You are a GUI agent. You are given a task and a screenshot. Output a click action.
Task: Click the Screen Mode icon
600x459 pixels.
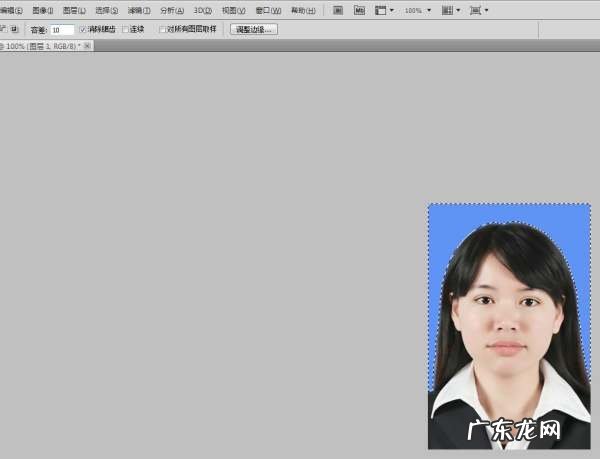coord(475,10)
